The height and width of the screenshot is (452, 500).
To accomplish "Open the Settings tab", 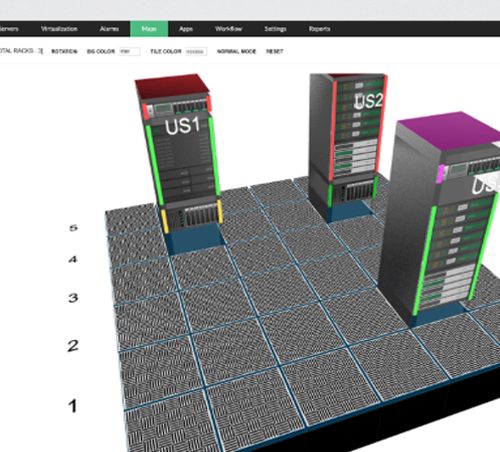I will point(275,29).
